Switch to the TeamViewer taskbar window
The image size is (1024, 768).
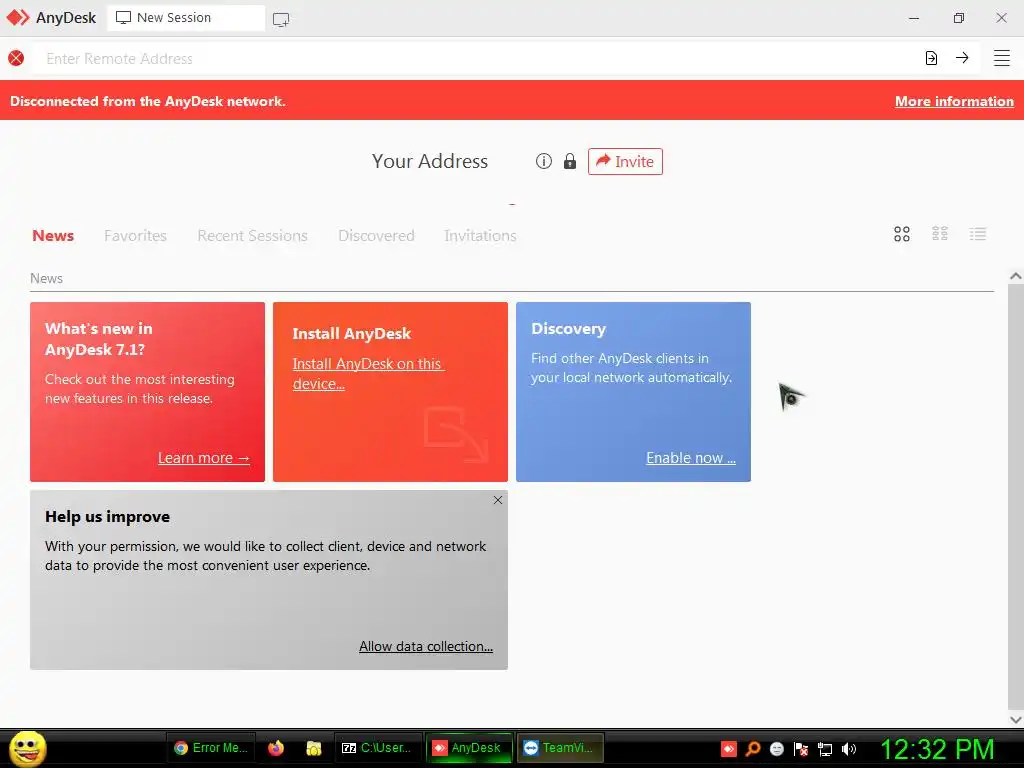tap(560, 748)
